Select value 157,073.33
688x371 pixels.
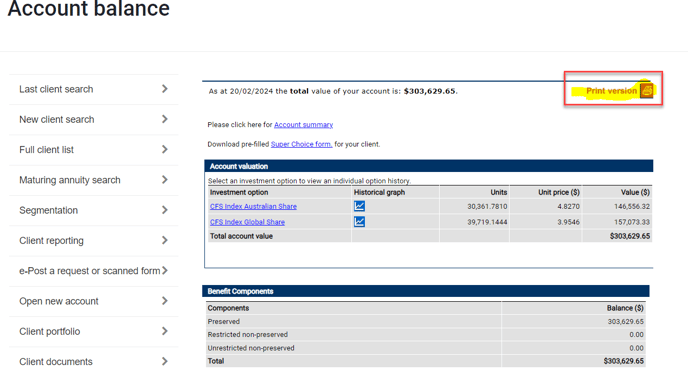click(632, 222)
